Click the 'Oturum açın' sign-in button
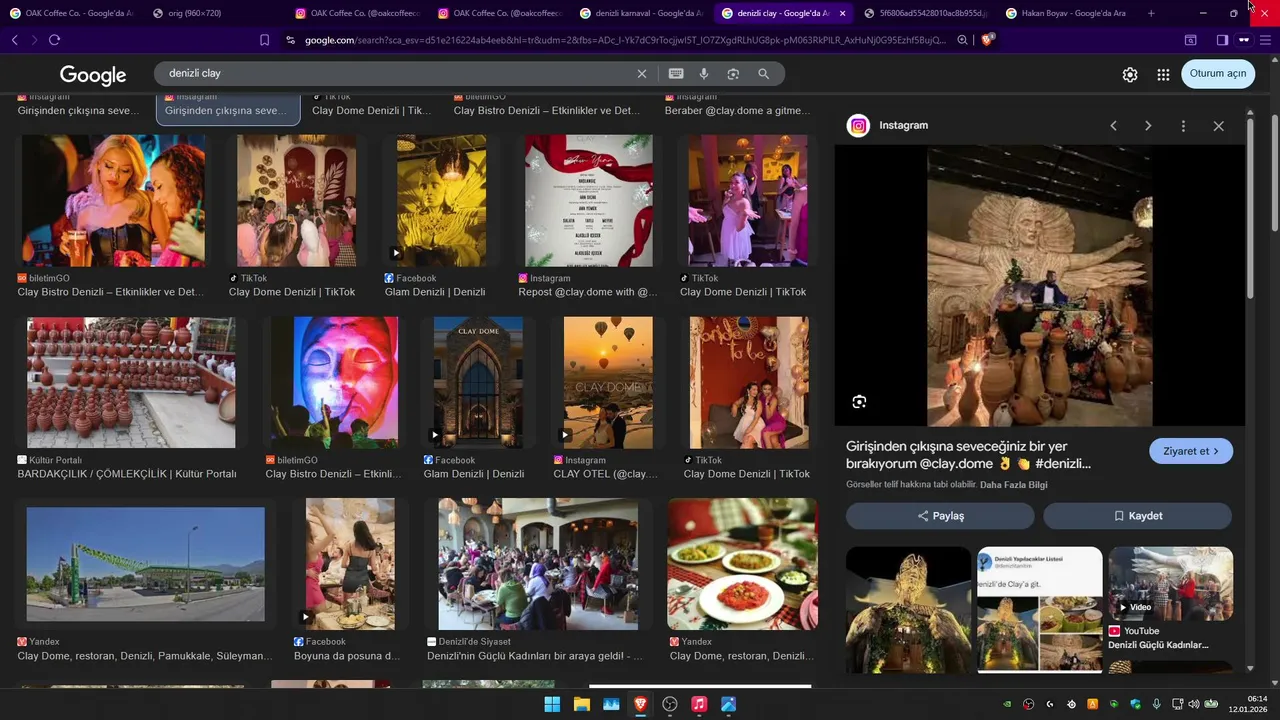The image size is (1280, 720). click(x=1218, y=74)
